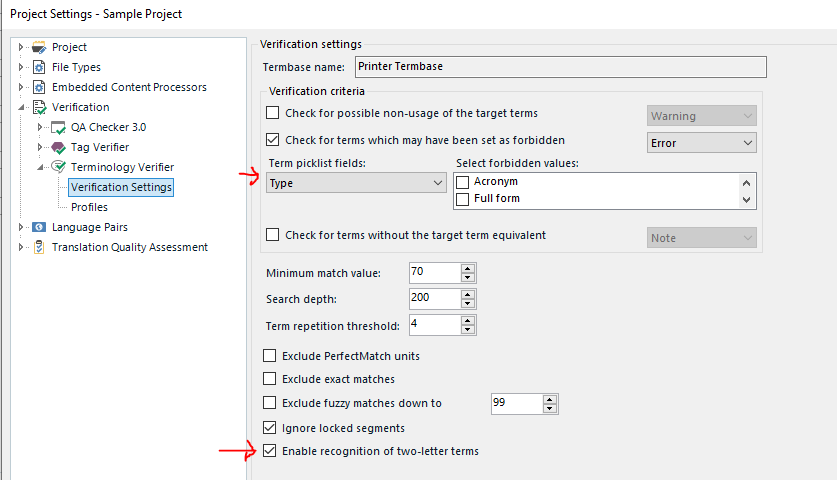The height and width of the screenshot is (480, 837).
Task: Click the Language Pairs icon
Action: (x=39, y=227)
